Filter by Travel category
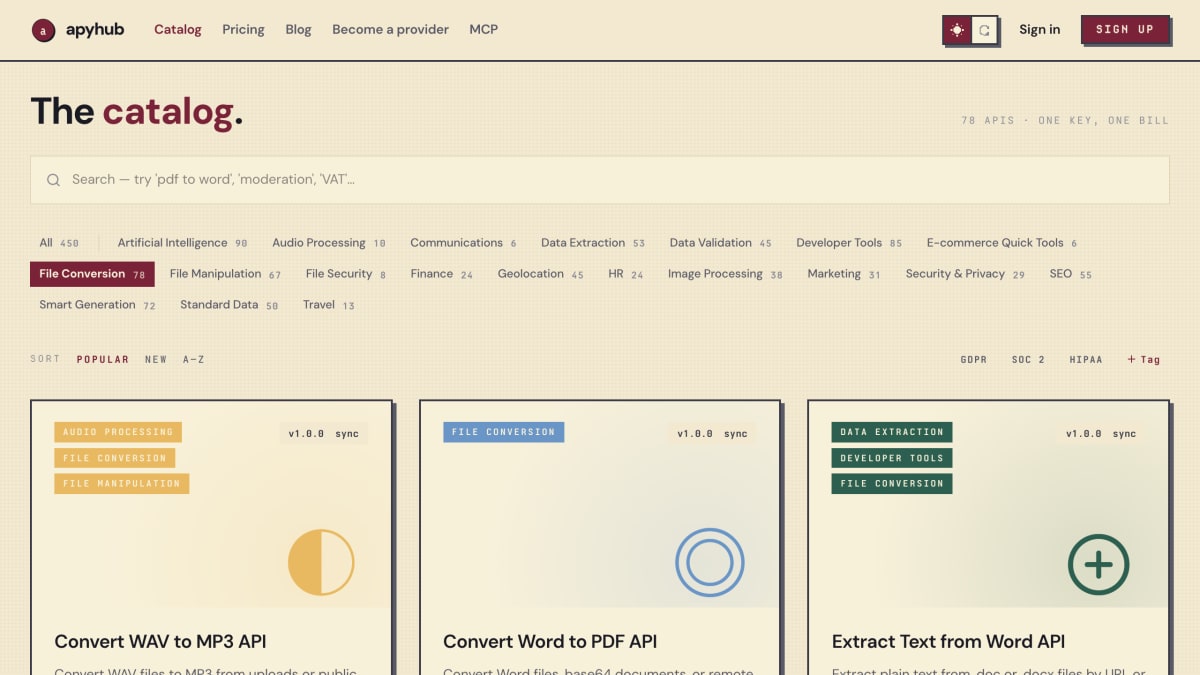Viewport: 1200px width, 675px height. pos(328,305)
